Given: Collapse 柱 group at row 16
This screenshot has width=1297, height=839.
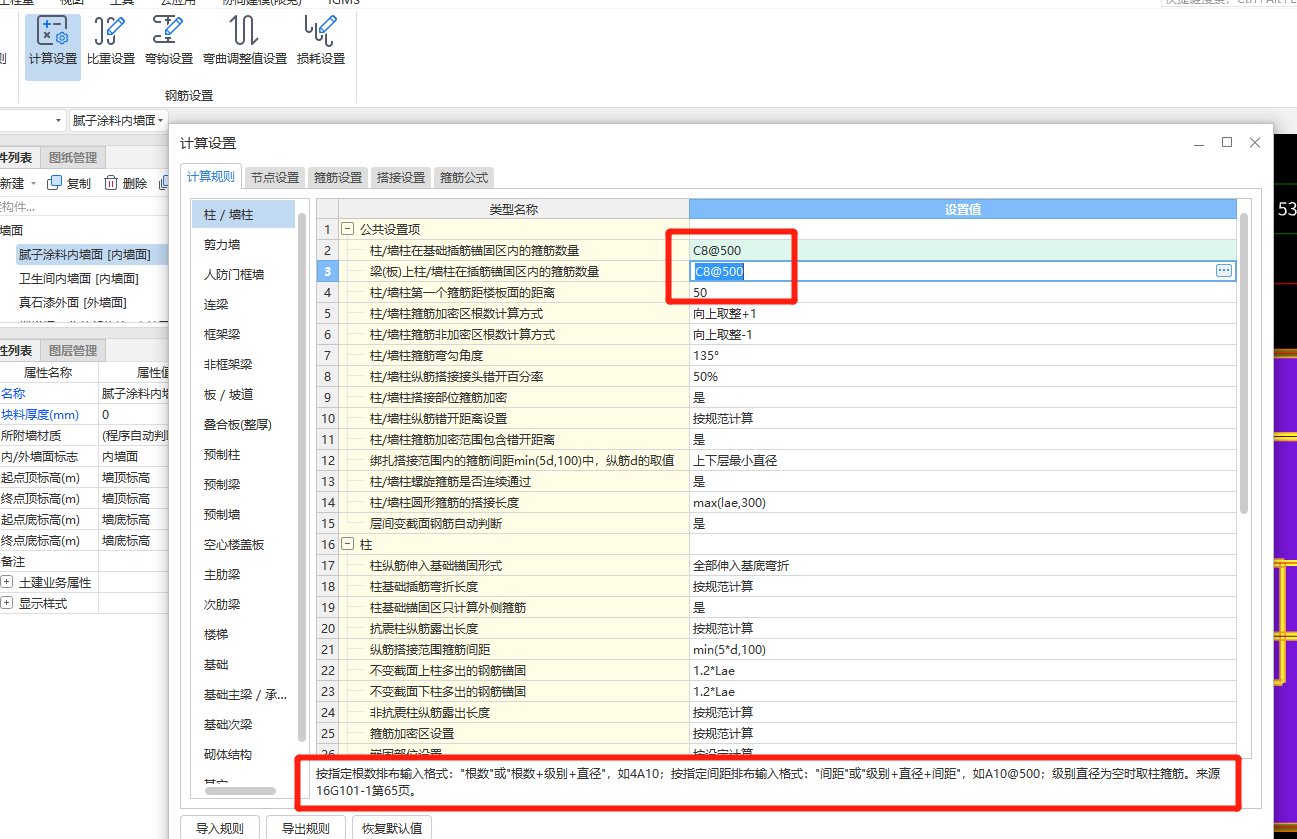Looking at the screenshot, I should point(348,544).
